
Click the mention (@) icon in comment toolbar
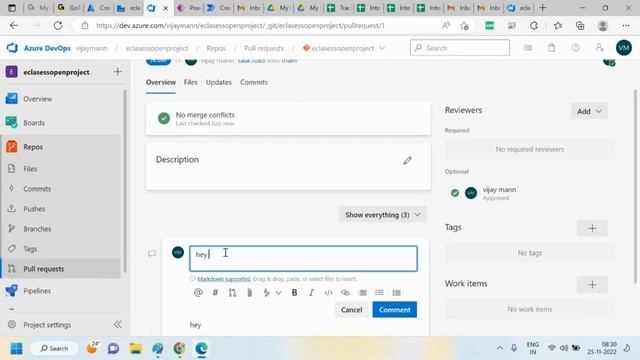click(198, 292)
